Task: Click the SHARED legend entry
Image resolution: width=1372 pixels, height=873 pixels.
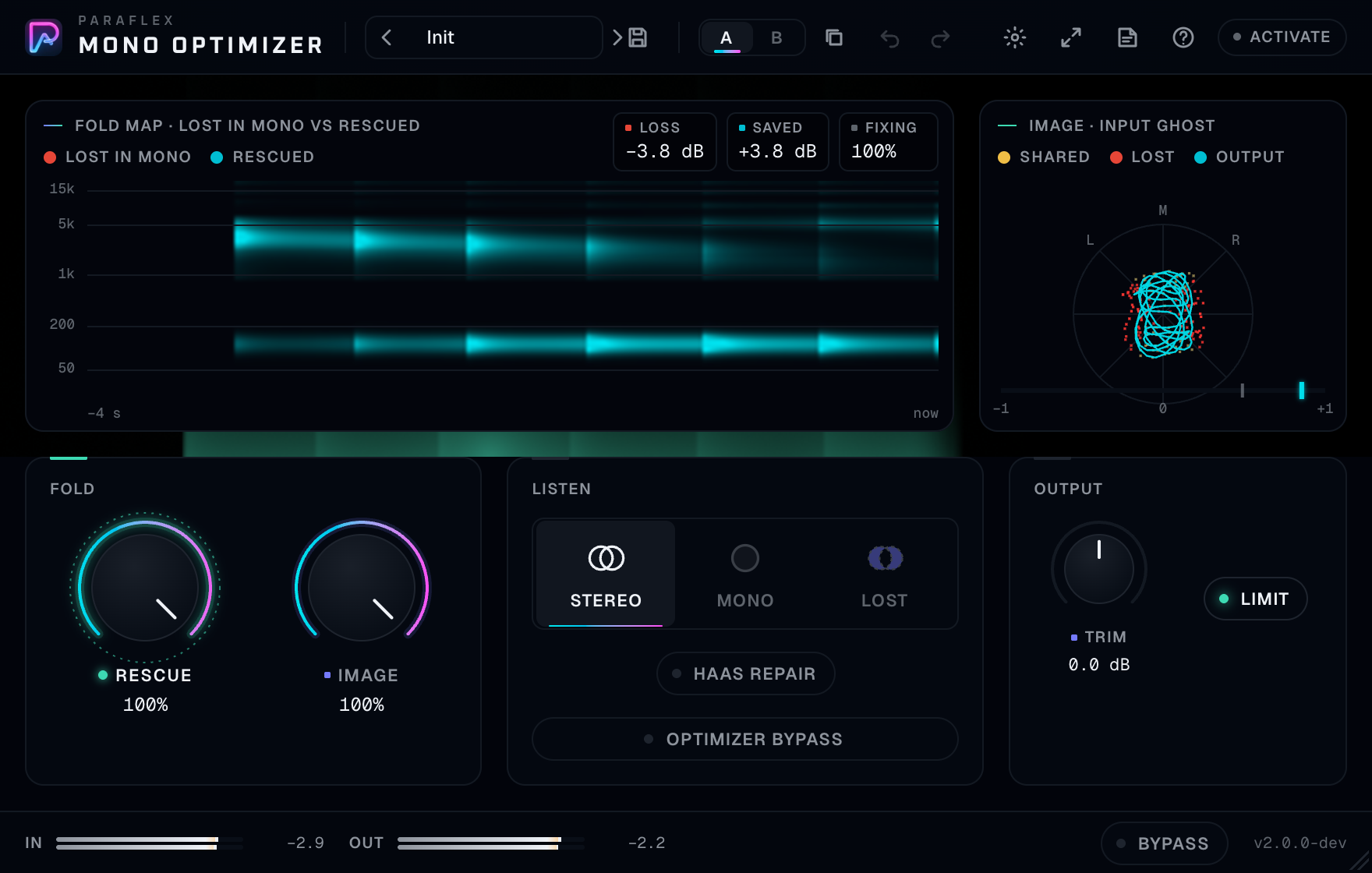Action: (x=1044, y=157)
